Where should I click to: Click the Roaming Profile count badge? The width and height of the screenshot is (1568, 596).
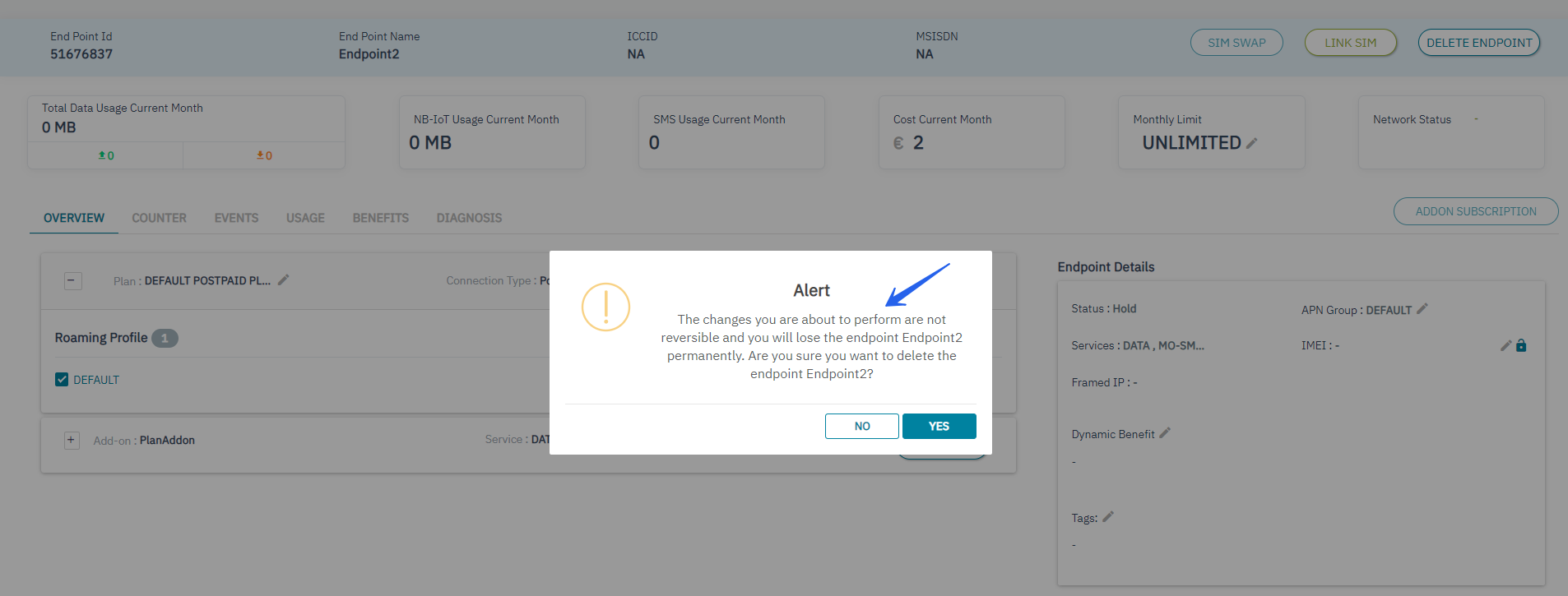pos(165,338)
